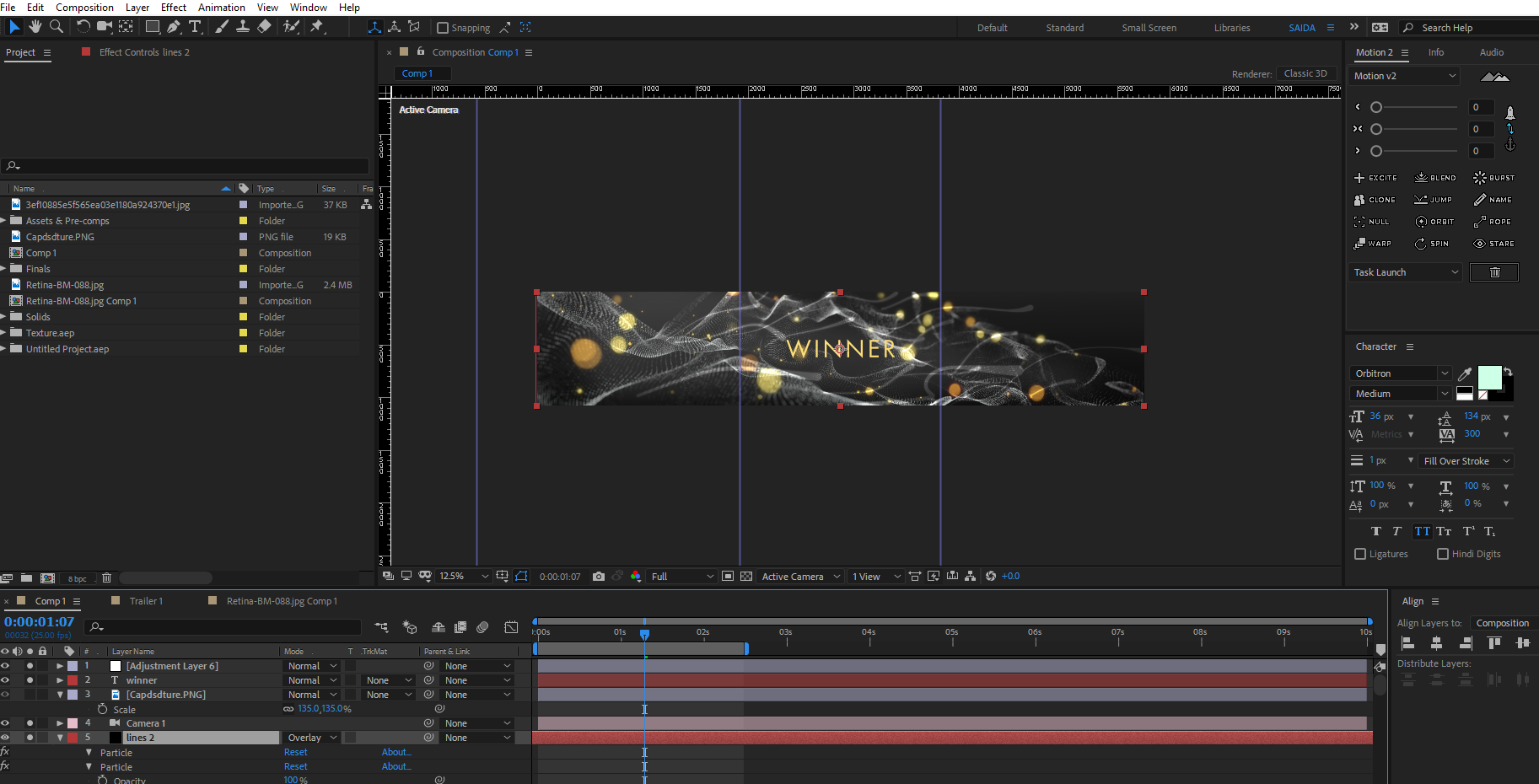Viewport: 1539px width, 784px height.
Task: Enable the Ligatures checkbox
Action: pyautogui.click(x=1360, y=554)
